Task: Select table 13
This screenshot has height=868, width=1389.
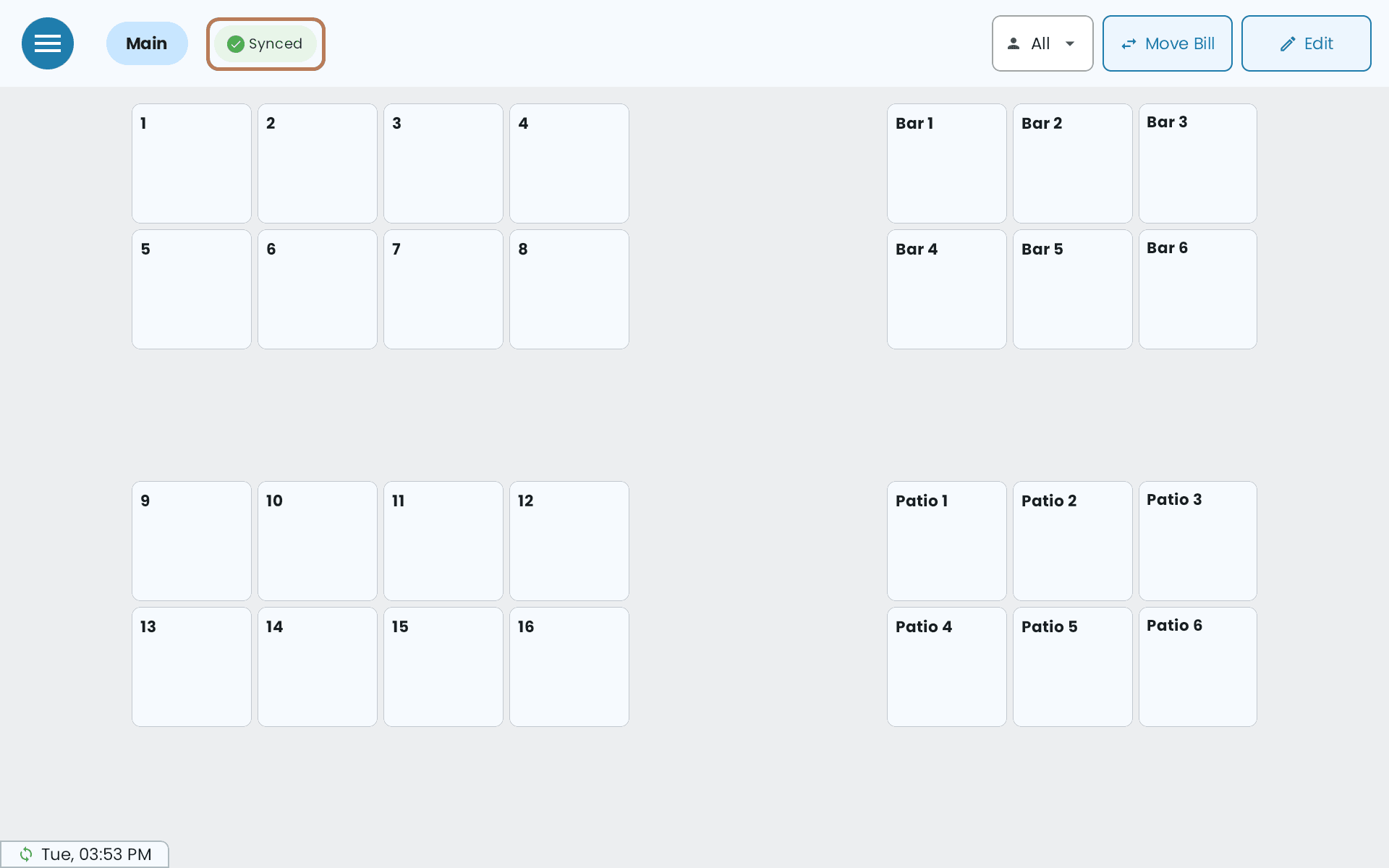Action: pyautogui.click(x=192, y=667)
